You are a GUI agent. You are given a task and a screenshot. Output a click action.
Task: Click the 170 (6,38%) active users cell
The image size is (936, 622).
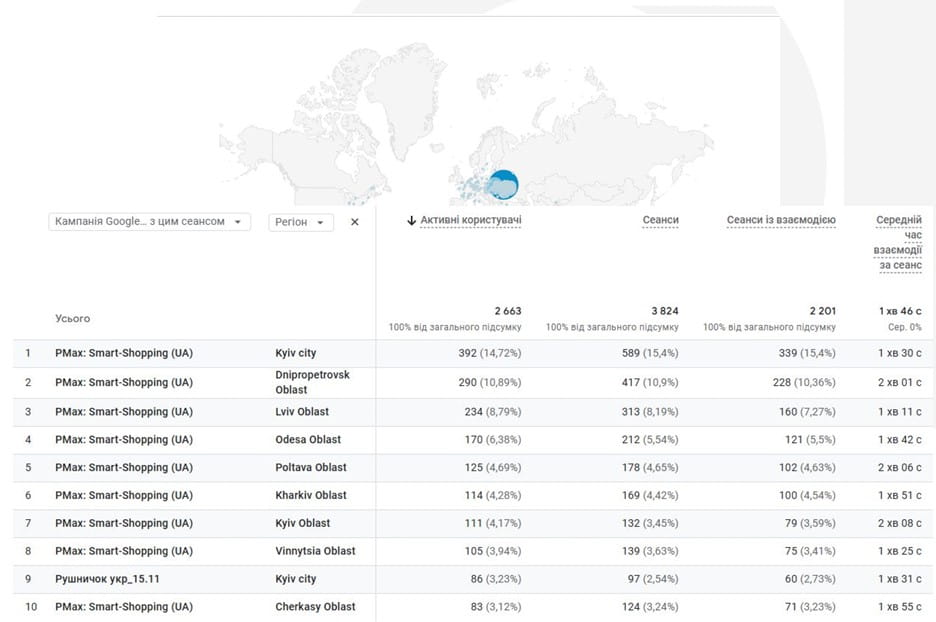(x=492, y=439)
